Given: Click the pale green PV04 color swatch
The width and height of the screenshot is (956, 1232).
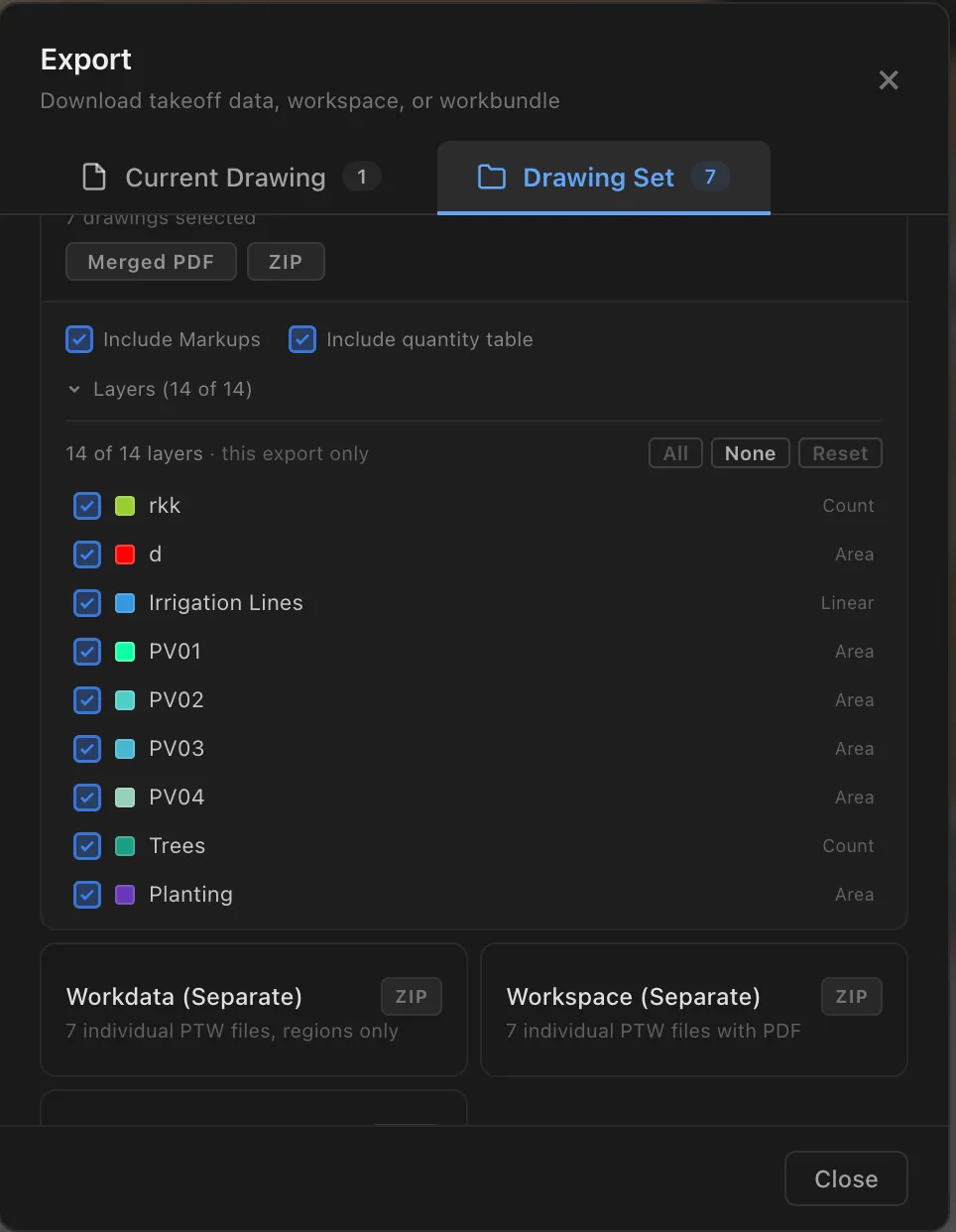Looking at the screenshot, I should (125, 798).
